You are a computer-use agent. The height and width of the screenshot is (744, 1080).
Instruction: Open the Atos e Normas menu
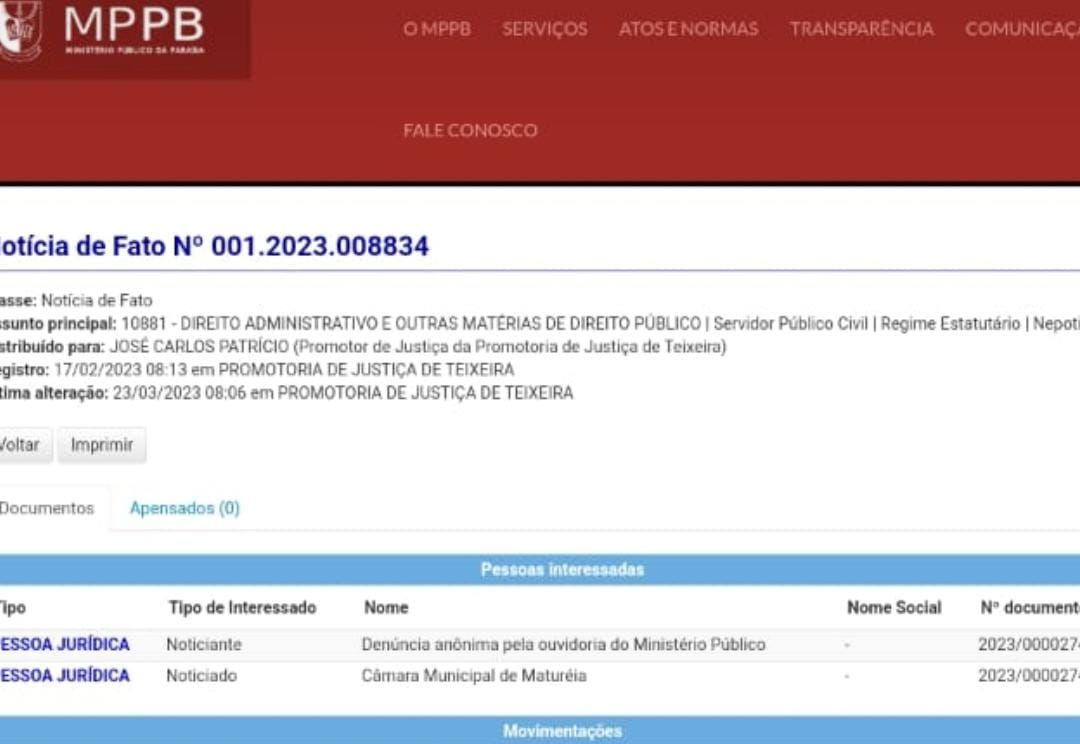tap(688, 29)
